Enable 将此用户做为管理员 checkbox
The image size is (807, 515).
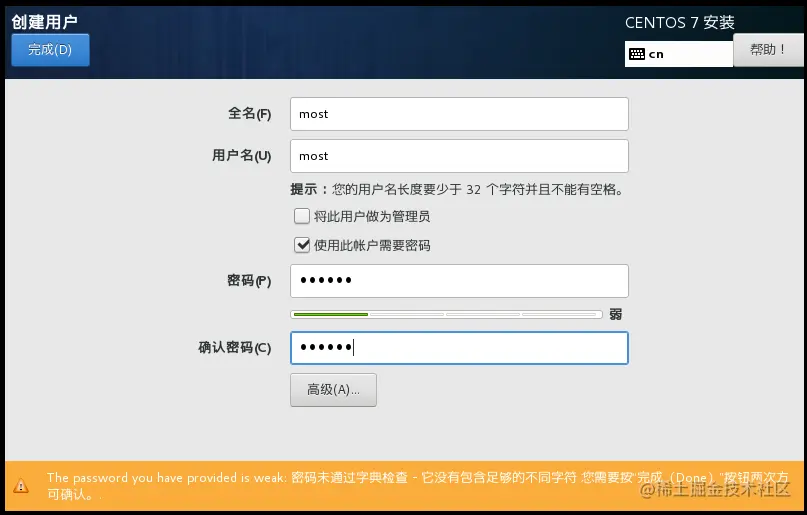point(302,216)
